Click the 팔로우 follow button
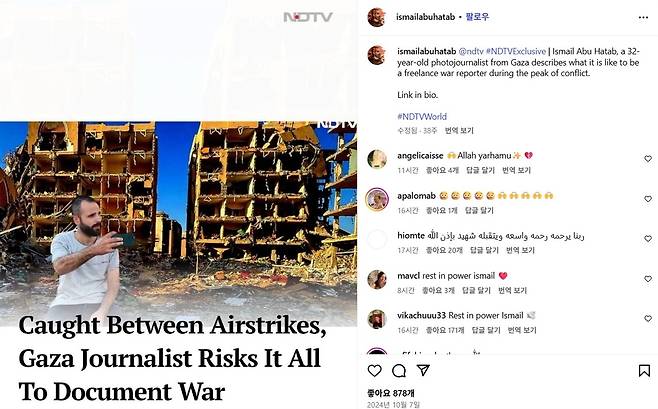This screenshot has width=658, height=409. [x=477, y=17]
